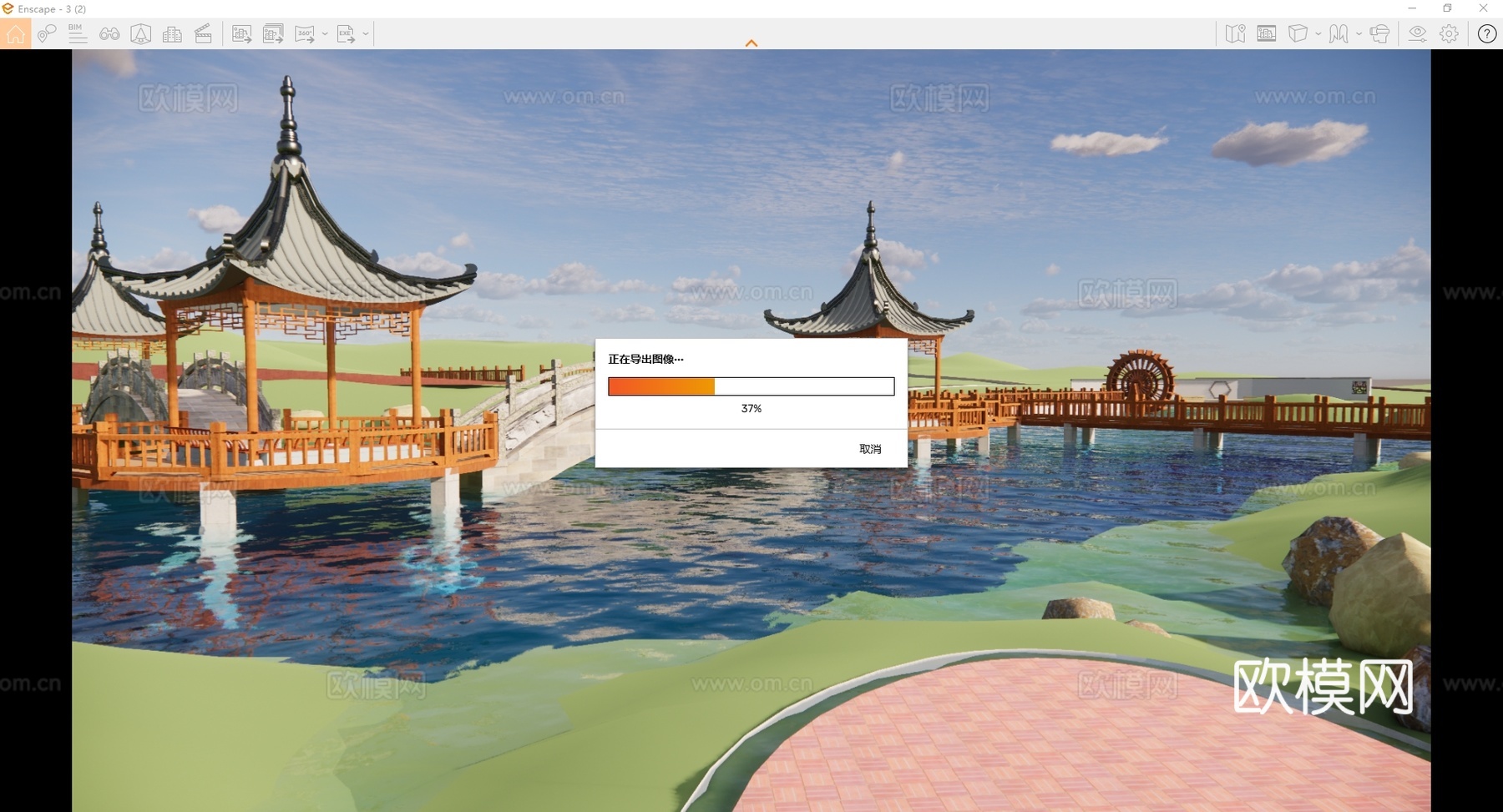Expand the 360 panorama export dropdown
1503x812 pixels.
(325, 34)
